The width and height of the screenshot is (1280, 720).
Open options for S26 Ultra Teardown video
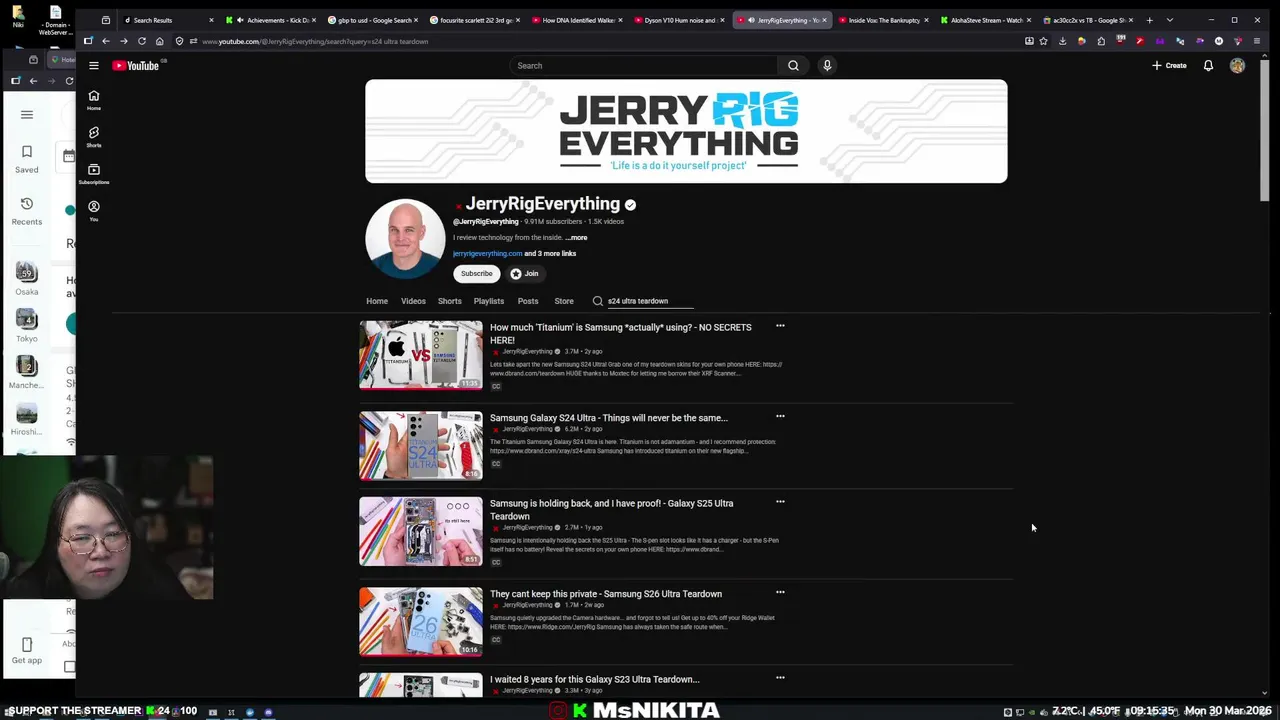tap(780, 592)
